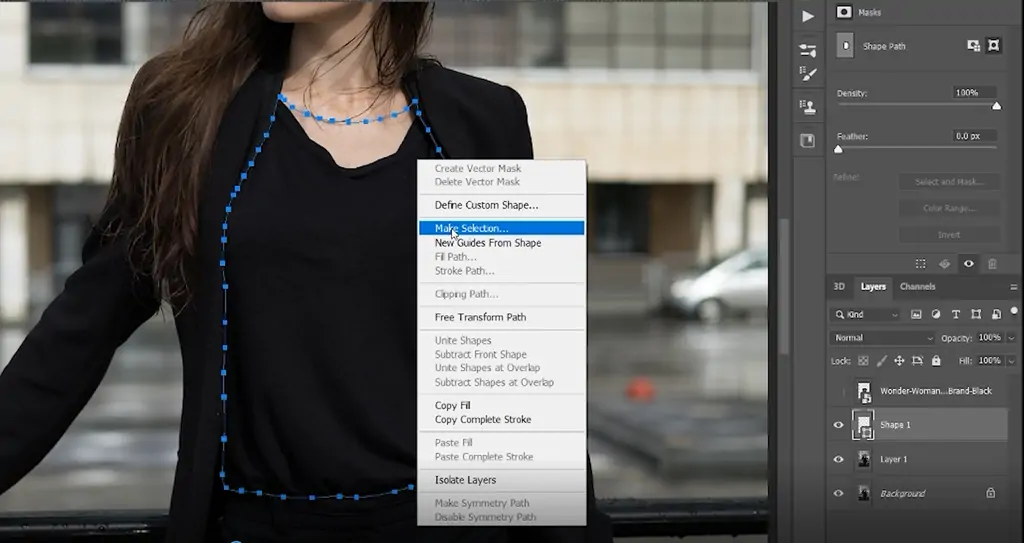Open the Brushes panel icon

(x=808, y=75)
